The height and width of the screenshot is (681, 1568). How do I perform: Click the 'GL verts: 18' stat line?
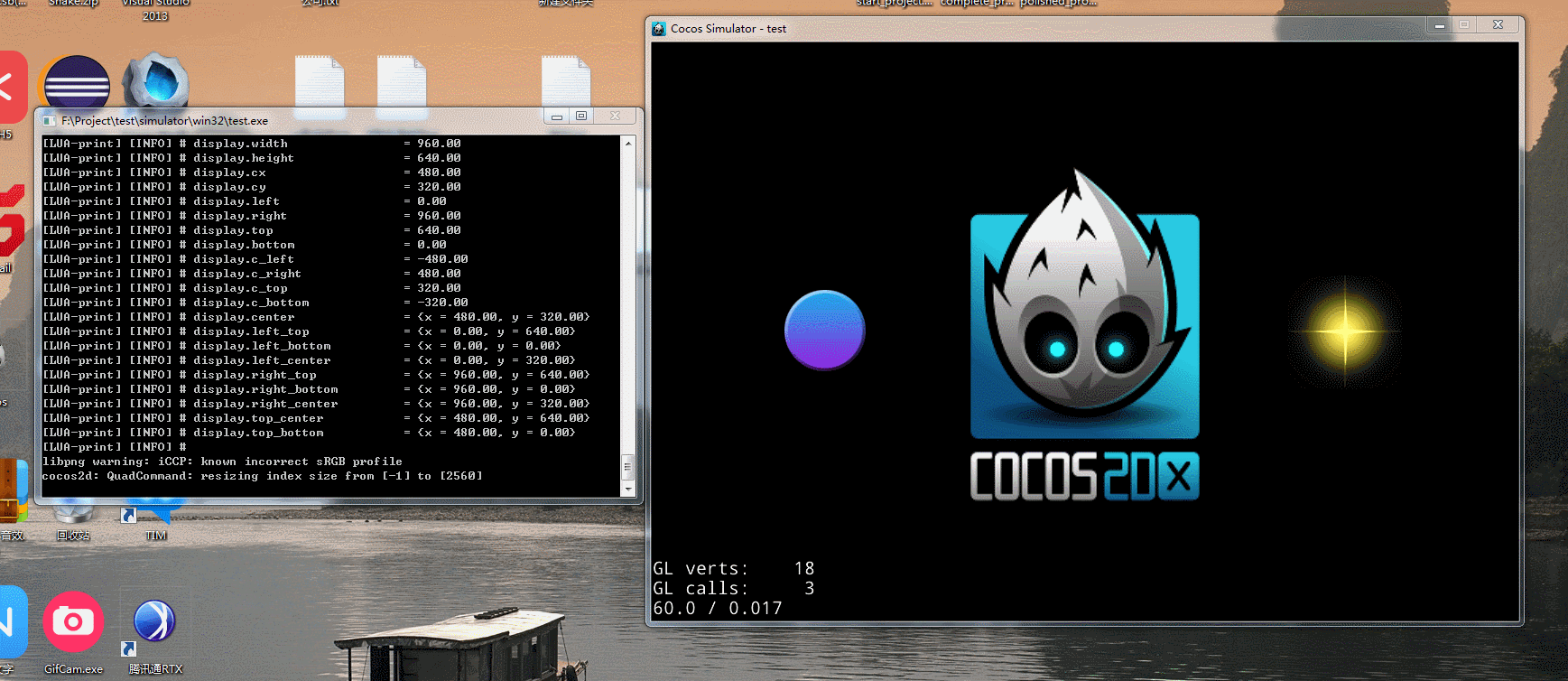(734, 568)
